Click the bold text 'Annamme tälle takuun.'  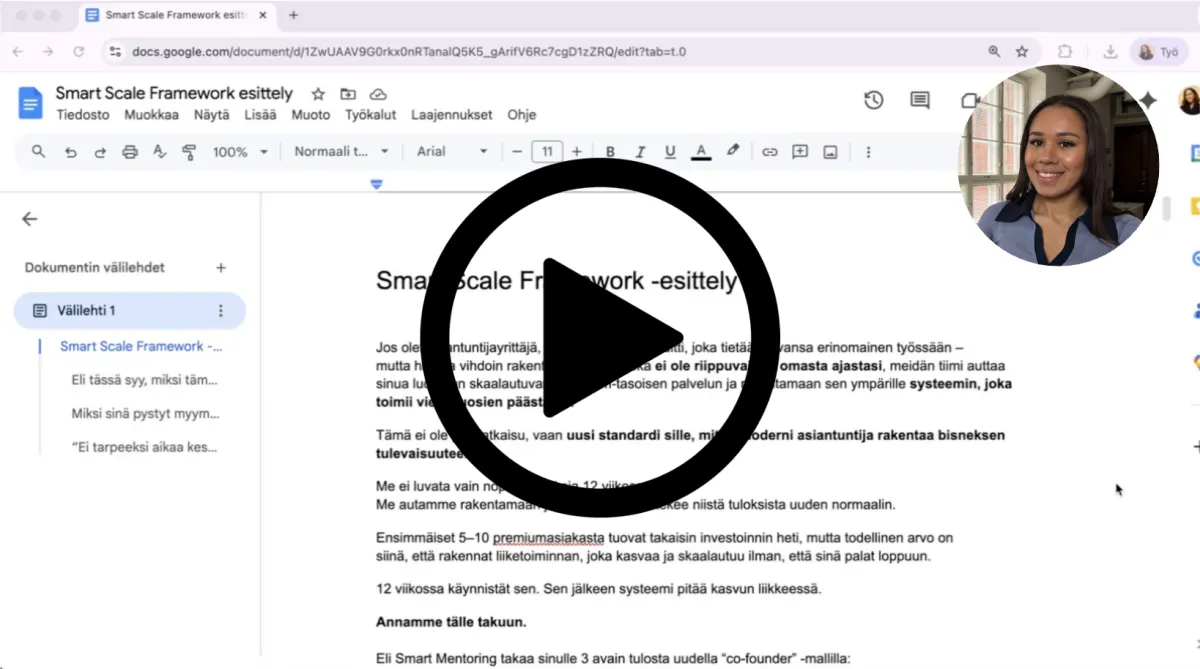451,622
